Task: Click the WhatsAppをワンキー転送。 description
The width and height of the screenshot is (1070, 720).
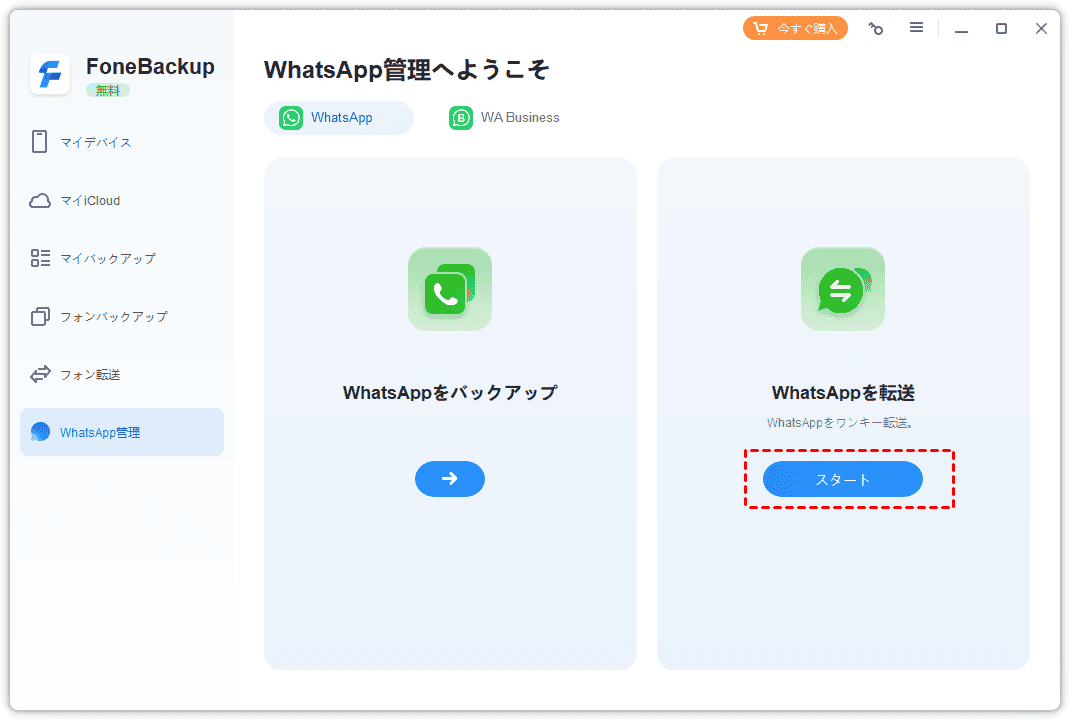Action: point(840,423)
